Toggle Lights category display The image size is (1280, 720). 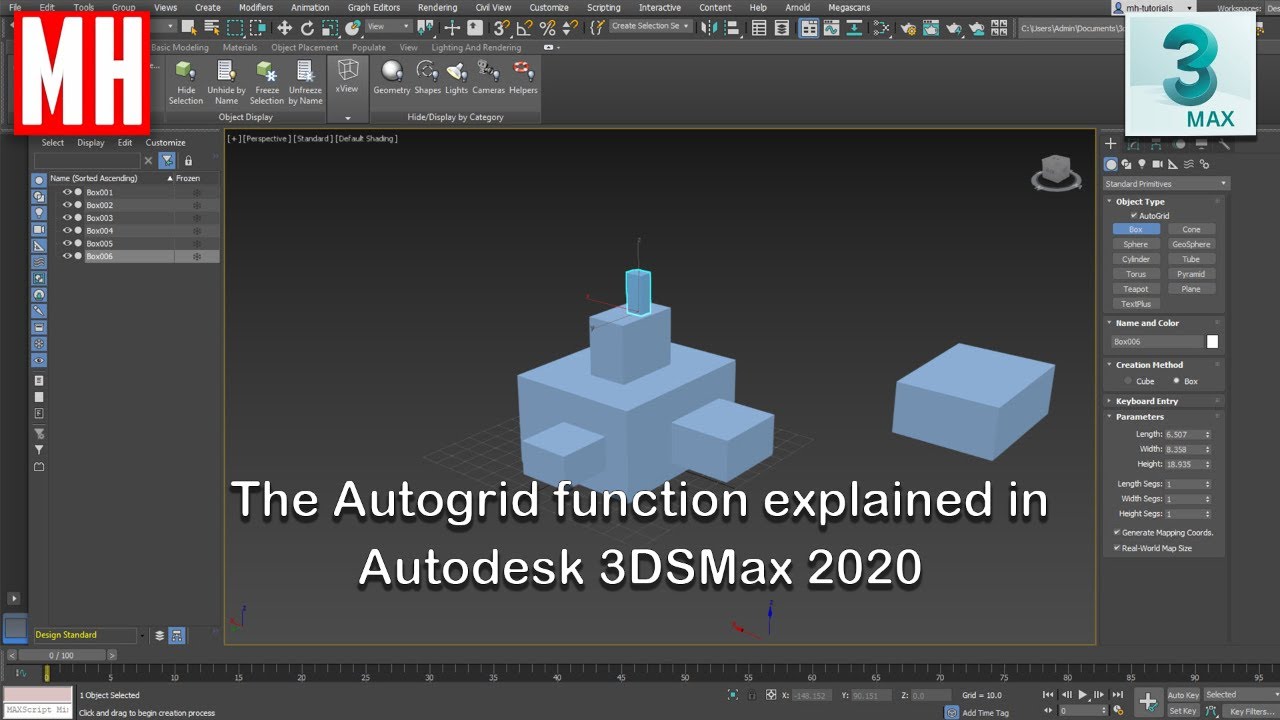coord(456,77)
